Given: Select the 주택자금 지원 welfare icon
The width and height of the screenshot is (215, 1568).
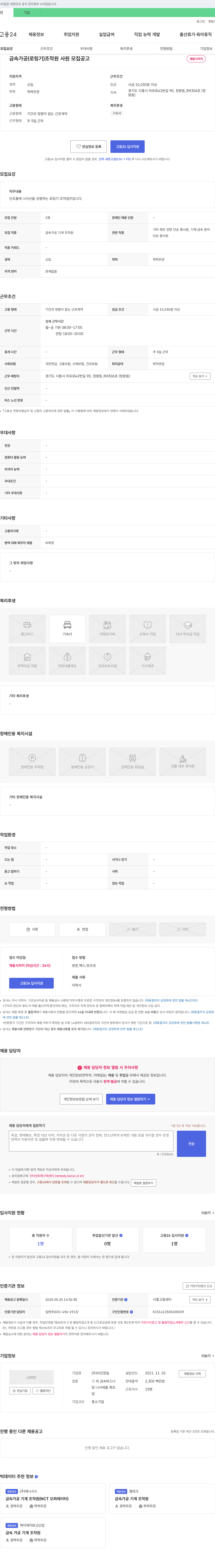Looking at the screenshot, I should point(27,660).
